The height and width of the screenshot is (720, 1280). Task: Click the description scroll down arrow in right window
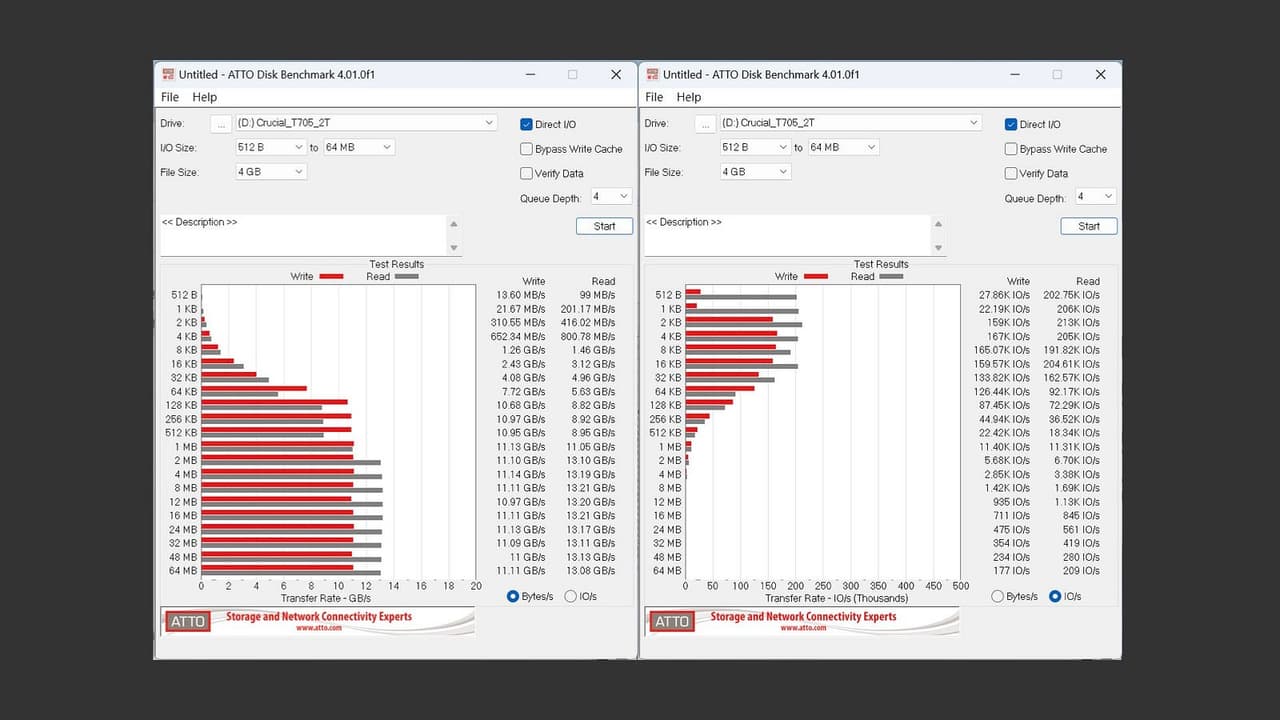[x=938, y=247]
